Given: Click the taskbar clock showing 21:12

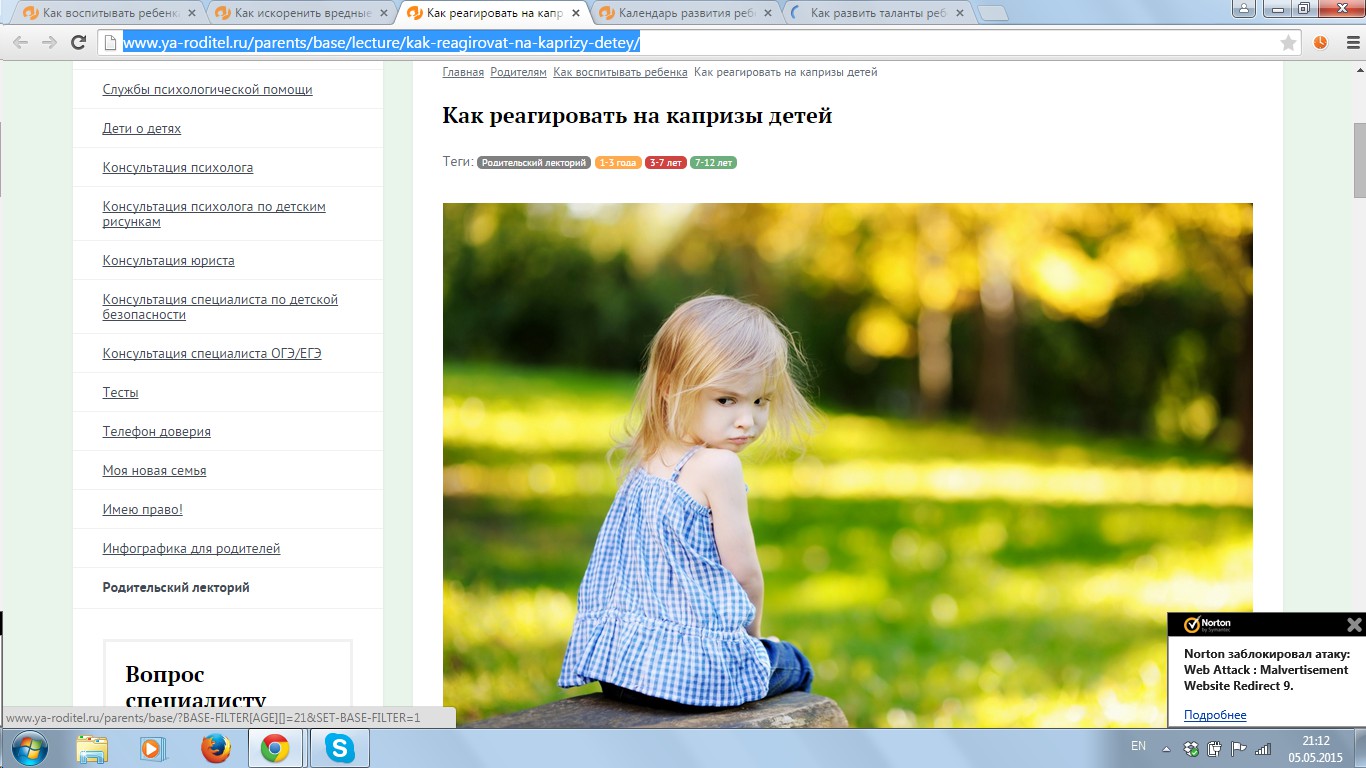Looking at the screenshot, I should 1316,749.
